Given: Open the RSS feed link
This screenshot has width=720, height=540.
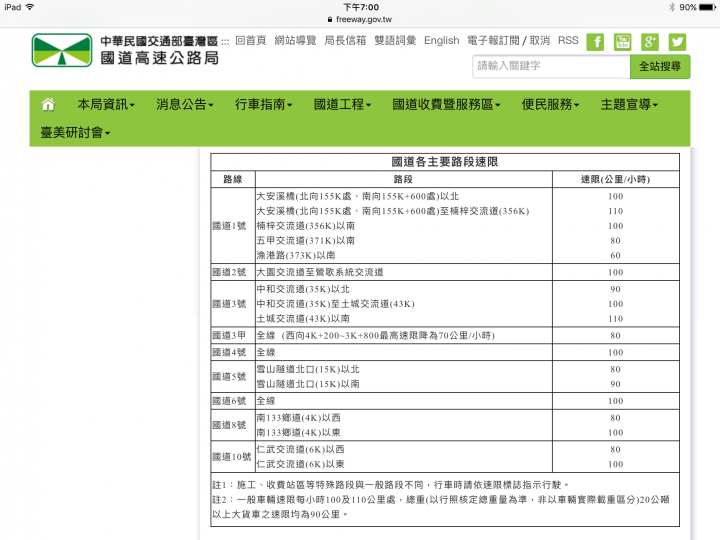Looking at the screenshot, I should [x=568, y=40].
